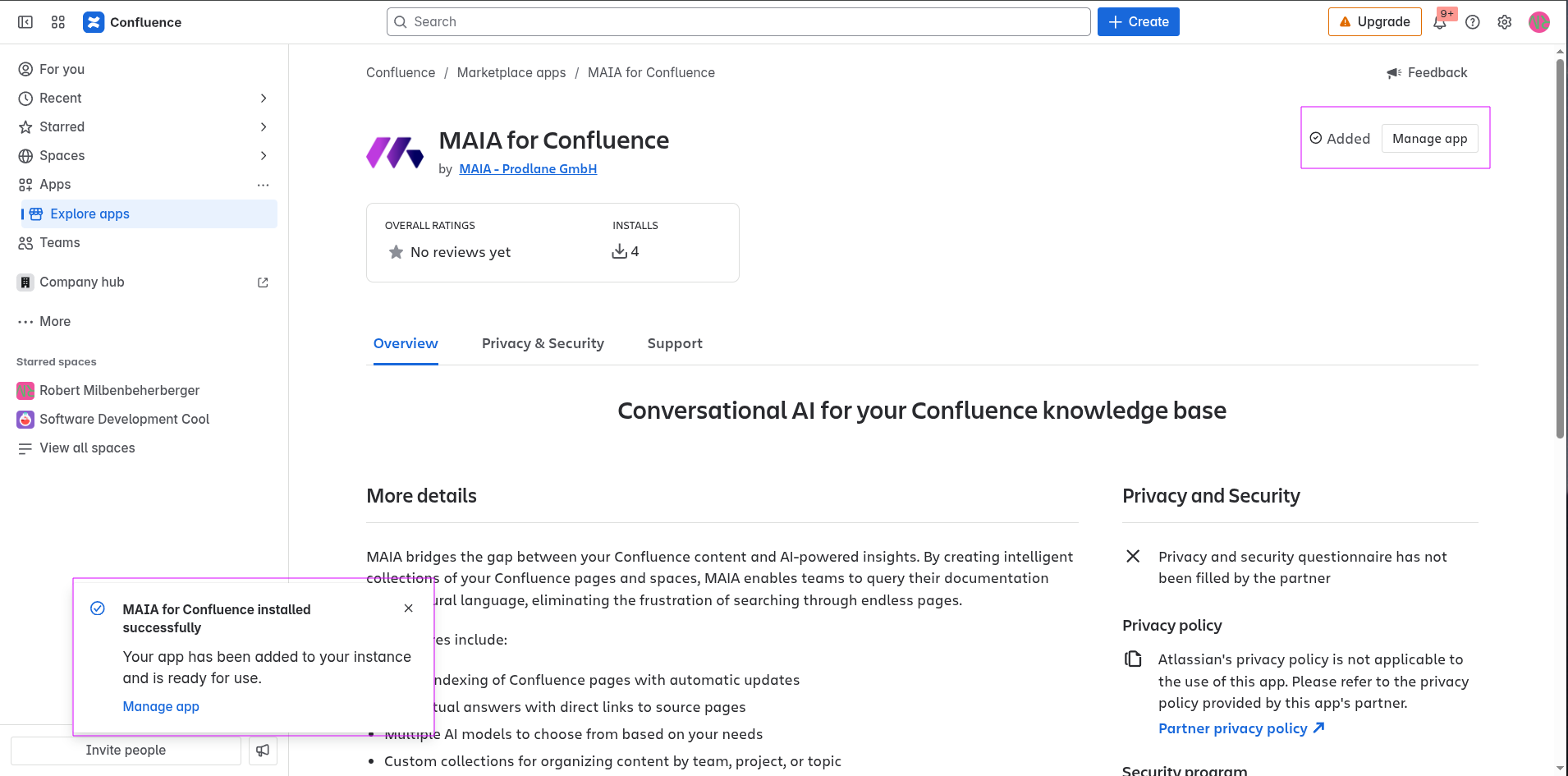Expand the Starred chevron arrow
The width and height of the screenshot is (1568, 776).
coord(264,126)
